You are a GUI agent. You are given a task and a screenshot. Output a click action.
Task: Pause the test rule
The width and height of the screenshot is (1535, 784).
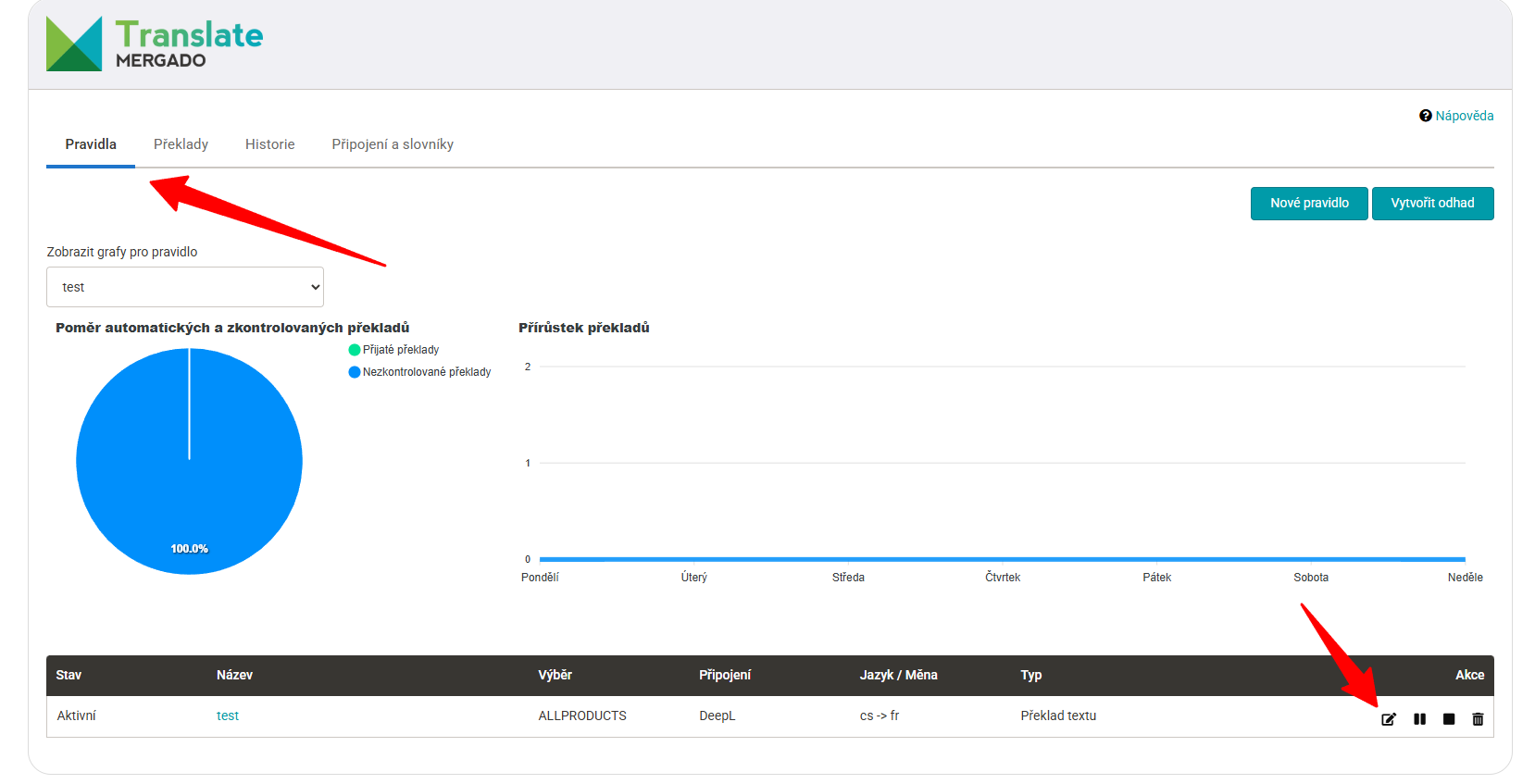coord(1419,719)
